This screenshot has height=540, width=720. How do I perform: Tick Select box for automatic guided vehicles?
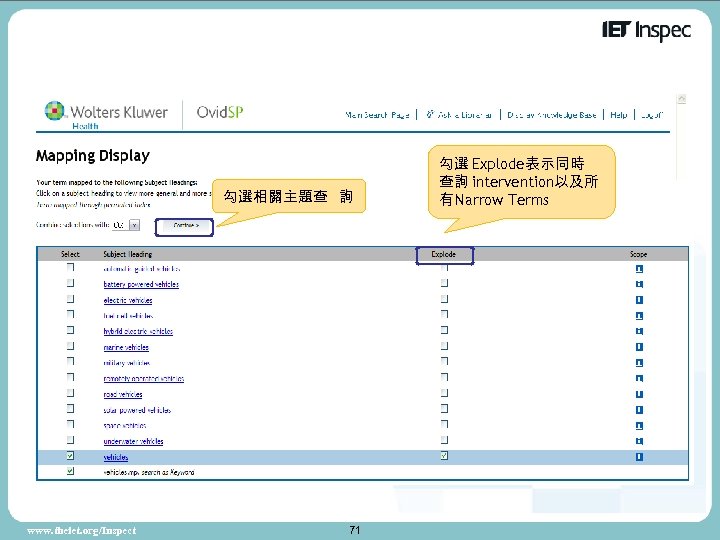70,267
